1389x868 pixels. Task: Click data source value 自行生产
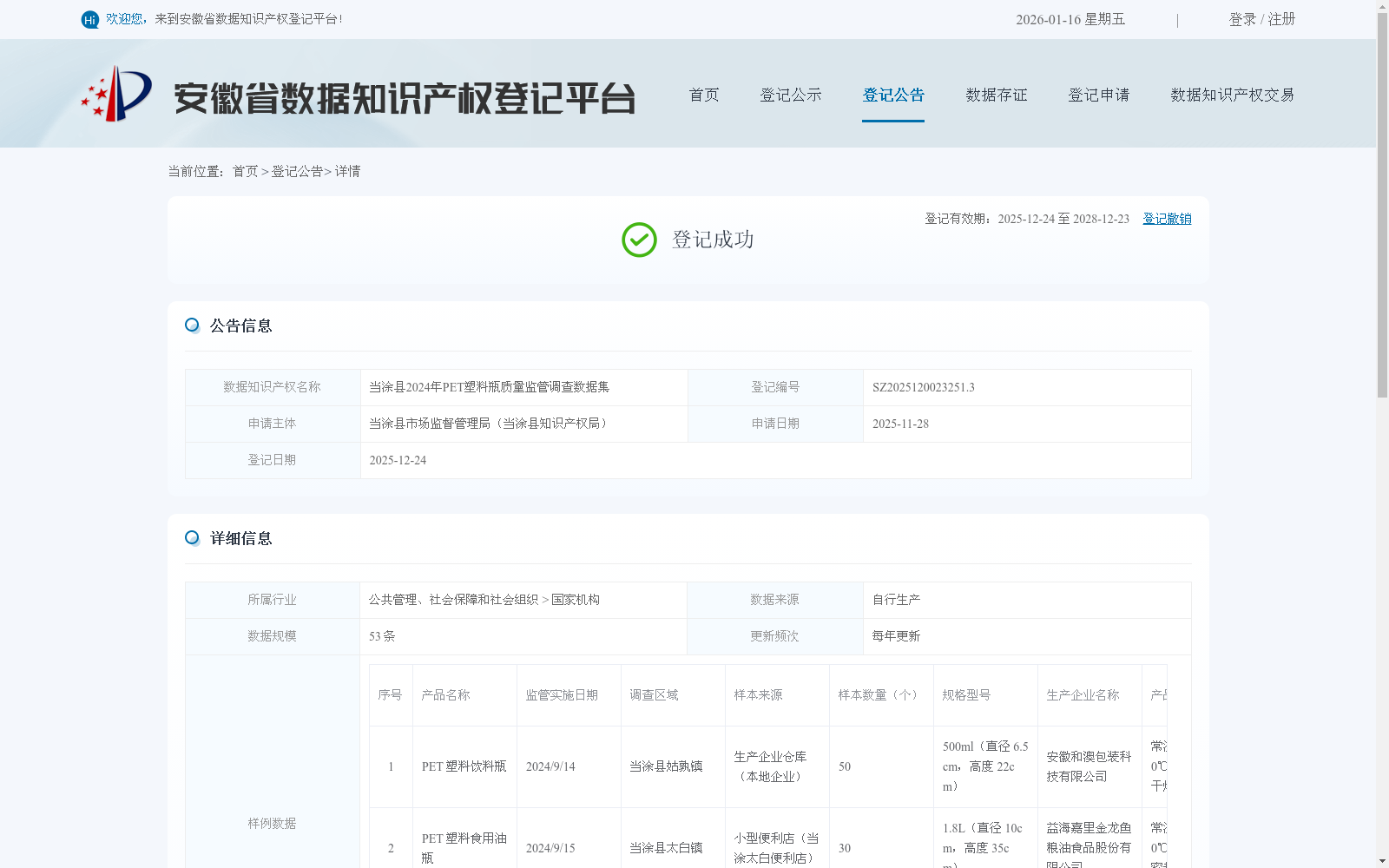tap(897, 600)
